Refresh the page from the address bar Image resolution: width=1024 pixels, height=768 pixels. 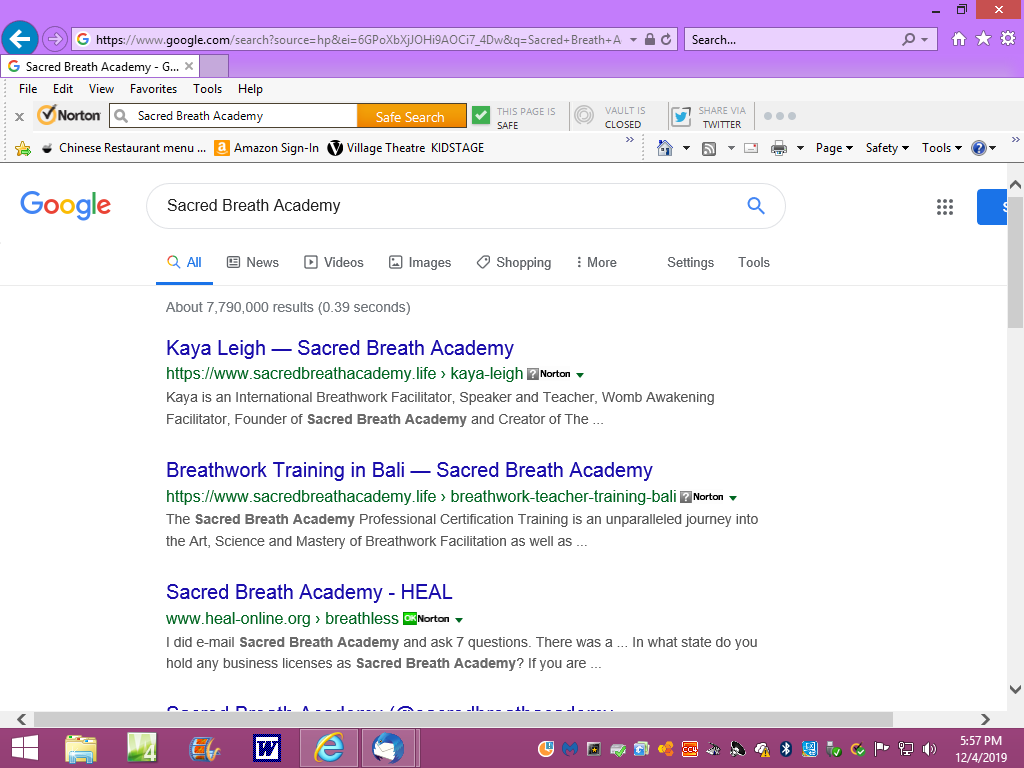(x=666, y=40)
